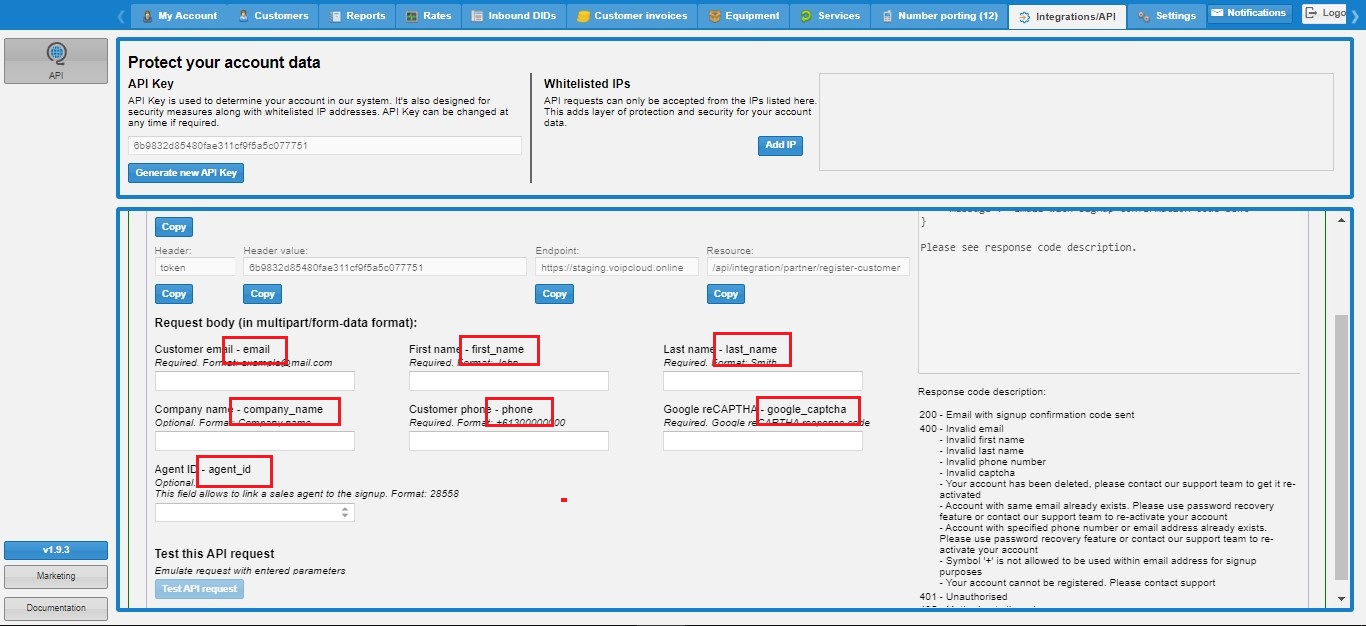Click Generate new API Key button
Viewport: 1366px width, 626px height.
click(x=186, y=173)
